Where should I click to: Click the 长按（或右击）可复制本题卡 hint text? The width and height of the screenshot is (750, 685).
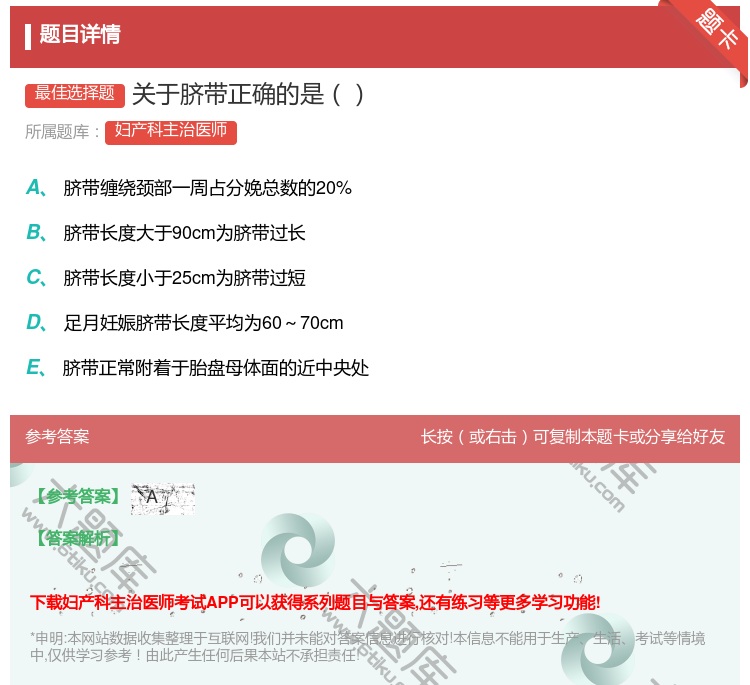[x=573, y=437]
